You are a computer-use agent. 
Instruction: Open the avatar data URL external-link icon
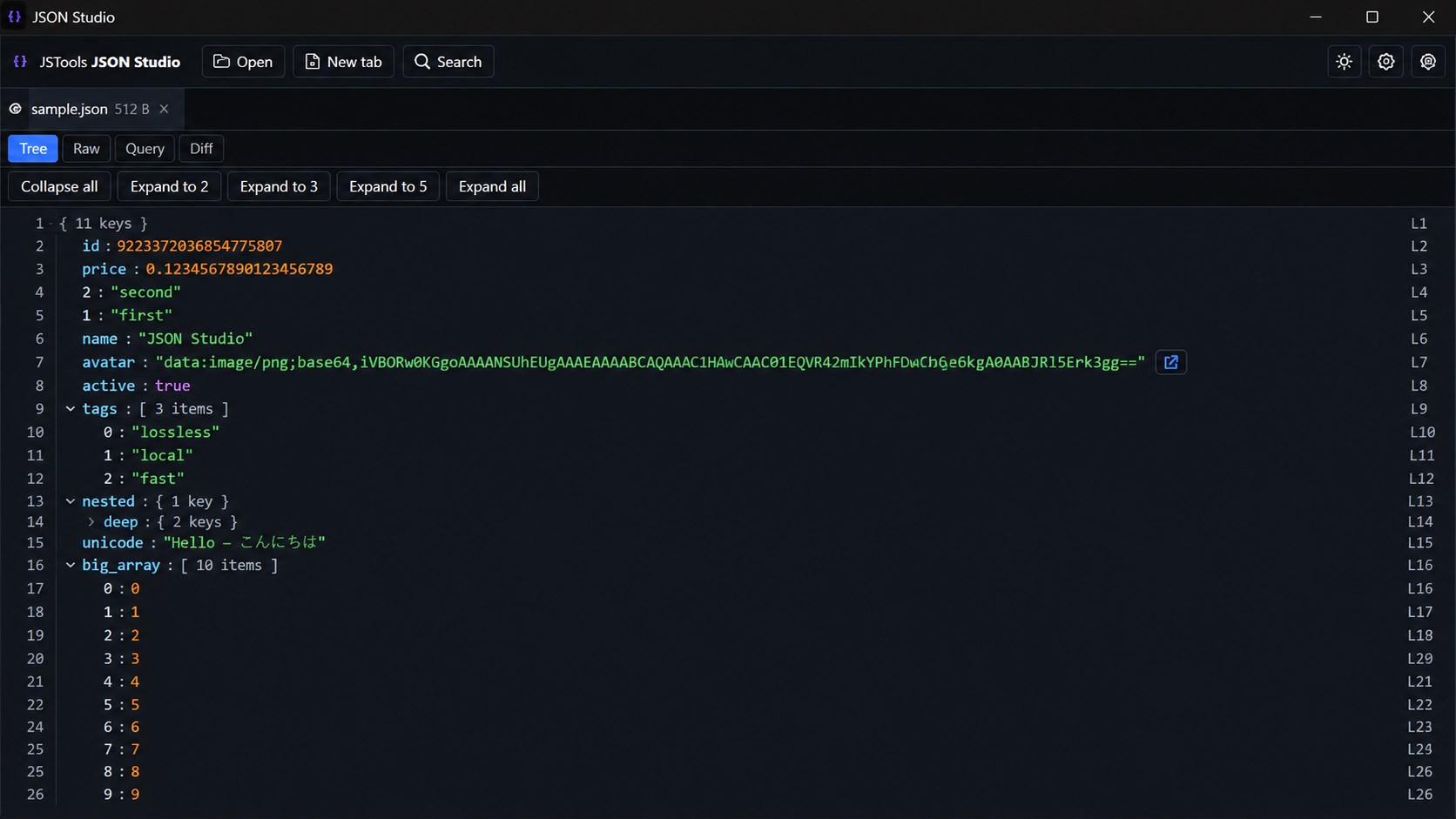1171,362
